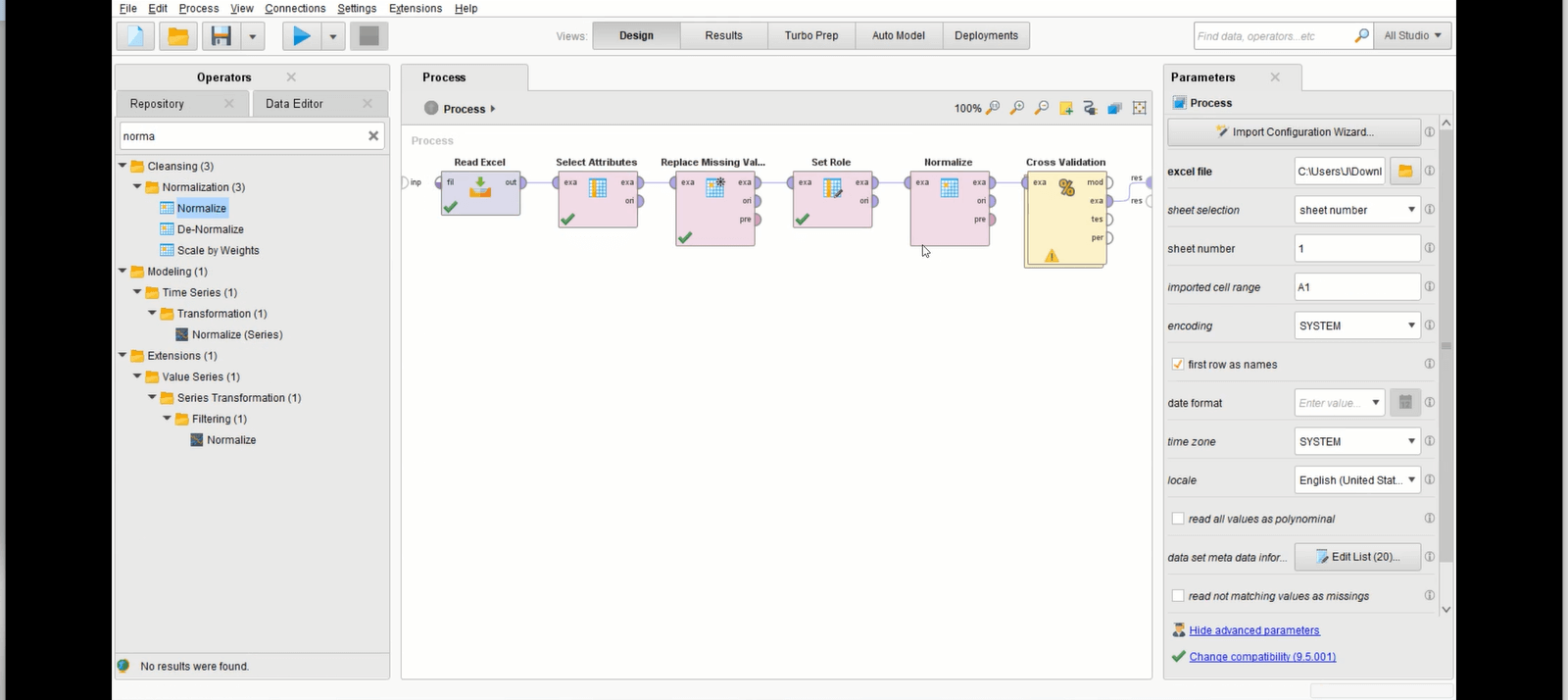1568x700 pixels.
Task: Uncheck first row as names
Action: pyautogui.click(x=1178, y=365)
